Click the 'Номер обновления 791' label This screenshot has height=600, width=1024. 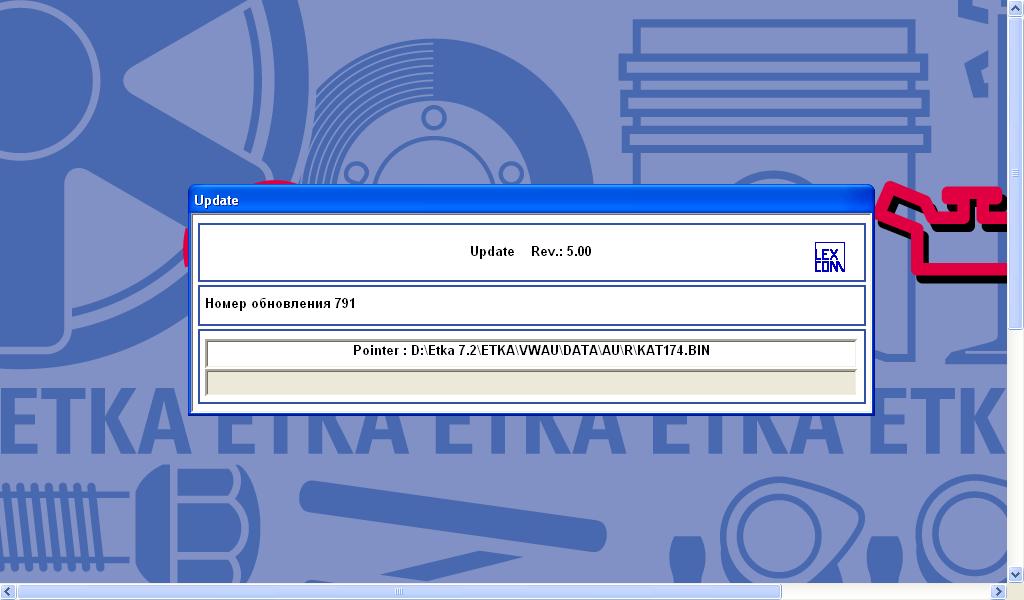(280, 304)
